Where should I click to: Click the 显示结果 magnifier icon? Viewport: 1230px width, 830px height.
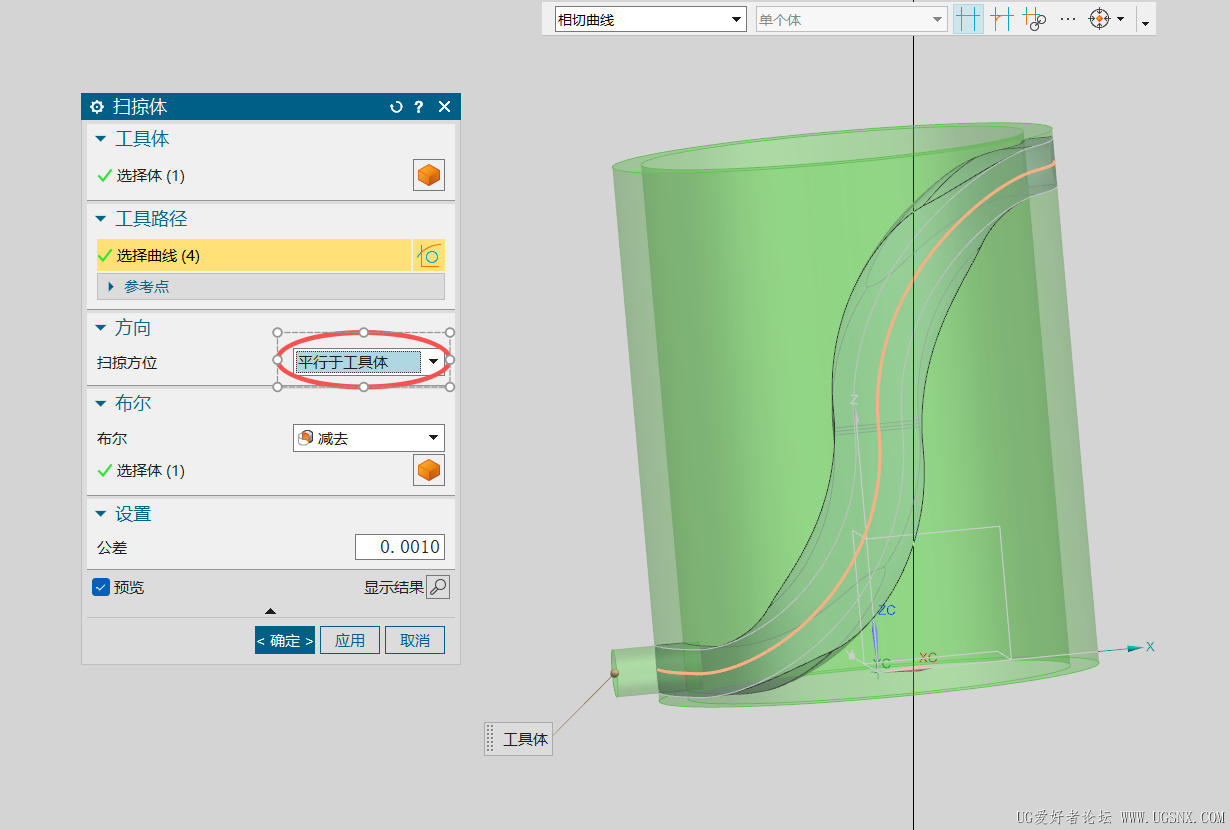pyautogui.click(x=438, y=587)
